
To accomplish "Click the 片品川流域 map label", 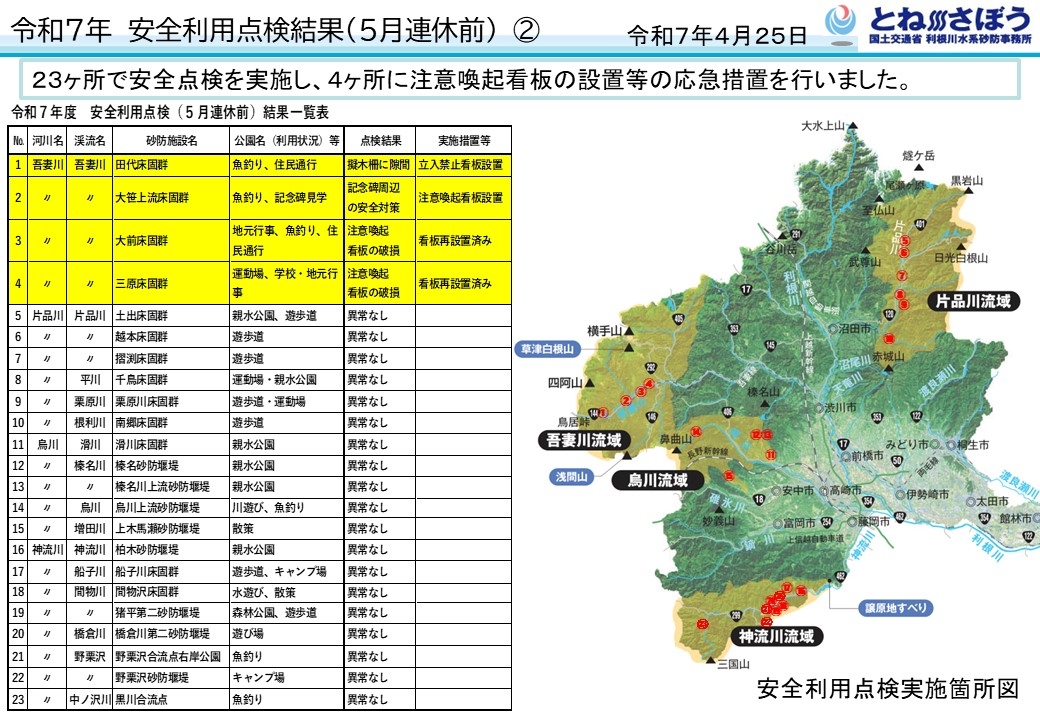I will 973,301.
